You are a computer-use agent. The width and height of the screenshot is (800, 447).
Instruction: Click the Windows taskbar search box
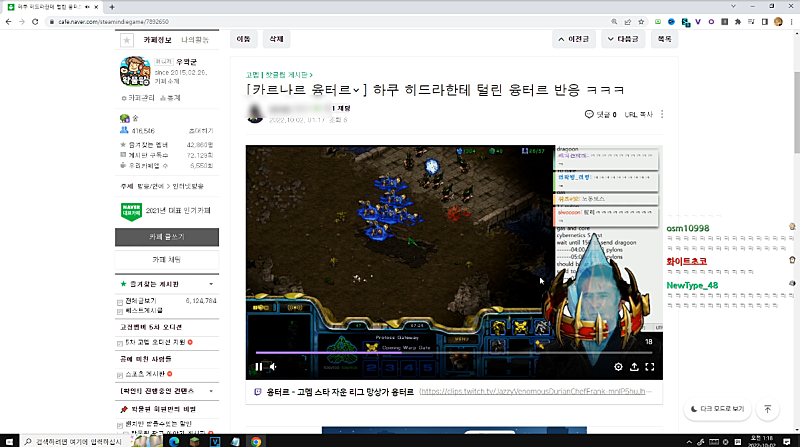click(x=76, y=441)
